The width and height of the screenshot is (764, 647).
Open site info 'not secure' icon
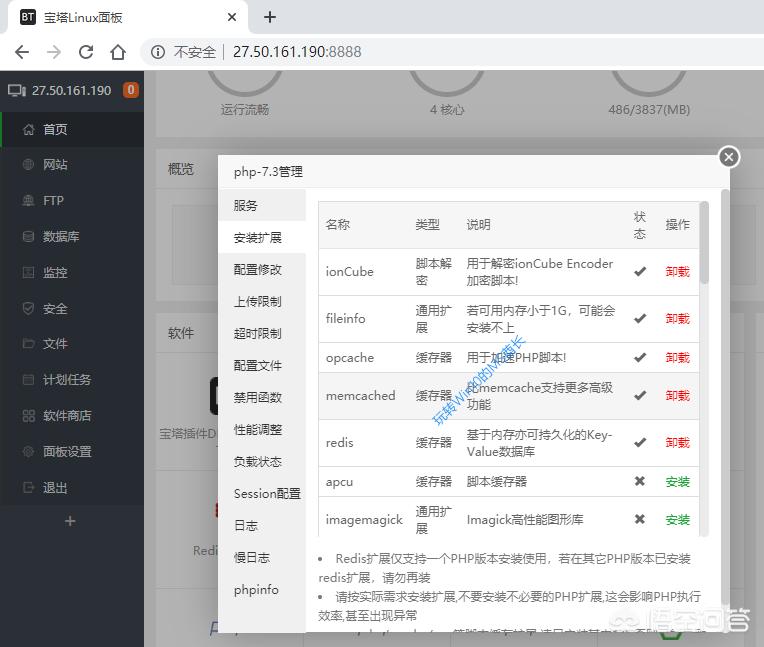(157, 52)
